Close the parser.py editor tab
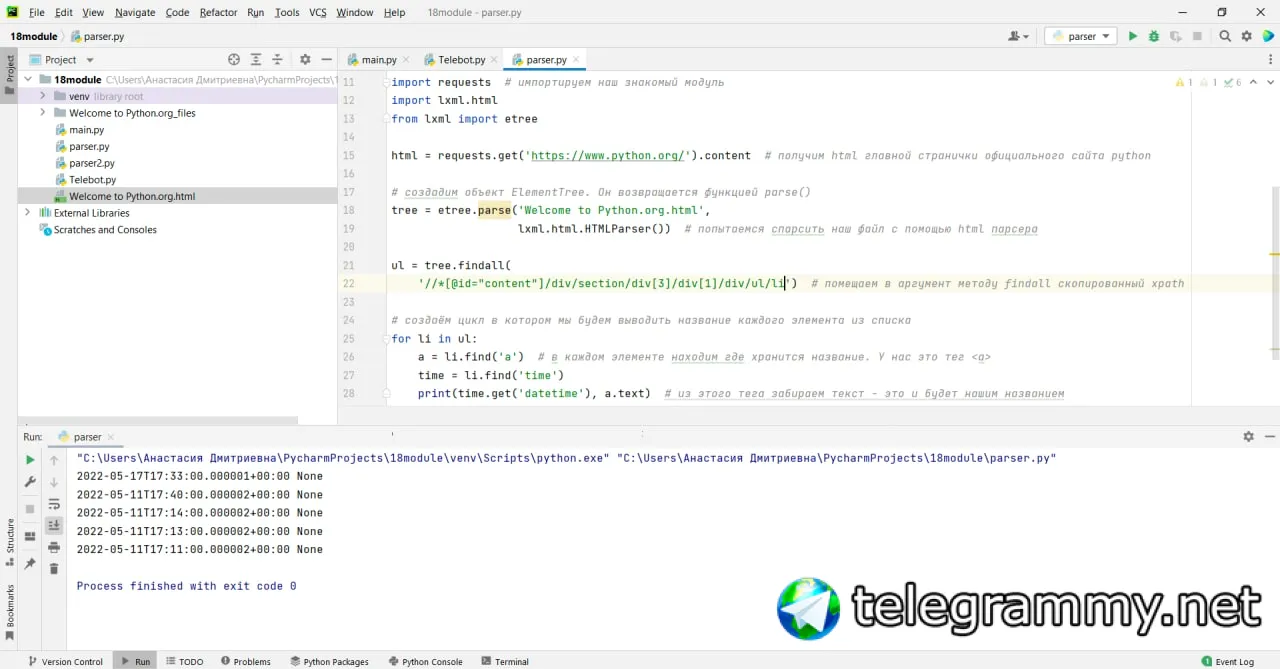Viewport: 1280px width, 669px height. (578, 60)
